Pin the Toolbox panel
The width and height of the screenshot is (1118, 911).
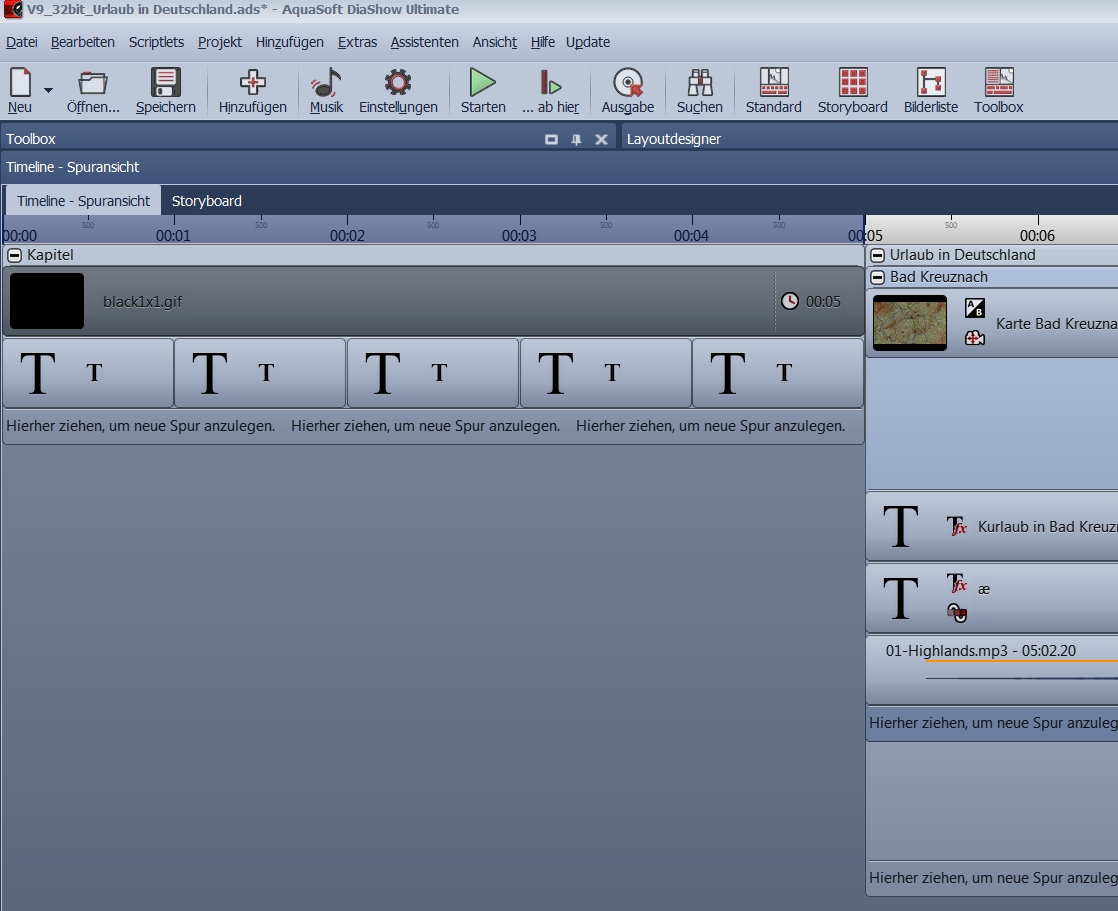(576, 140)
